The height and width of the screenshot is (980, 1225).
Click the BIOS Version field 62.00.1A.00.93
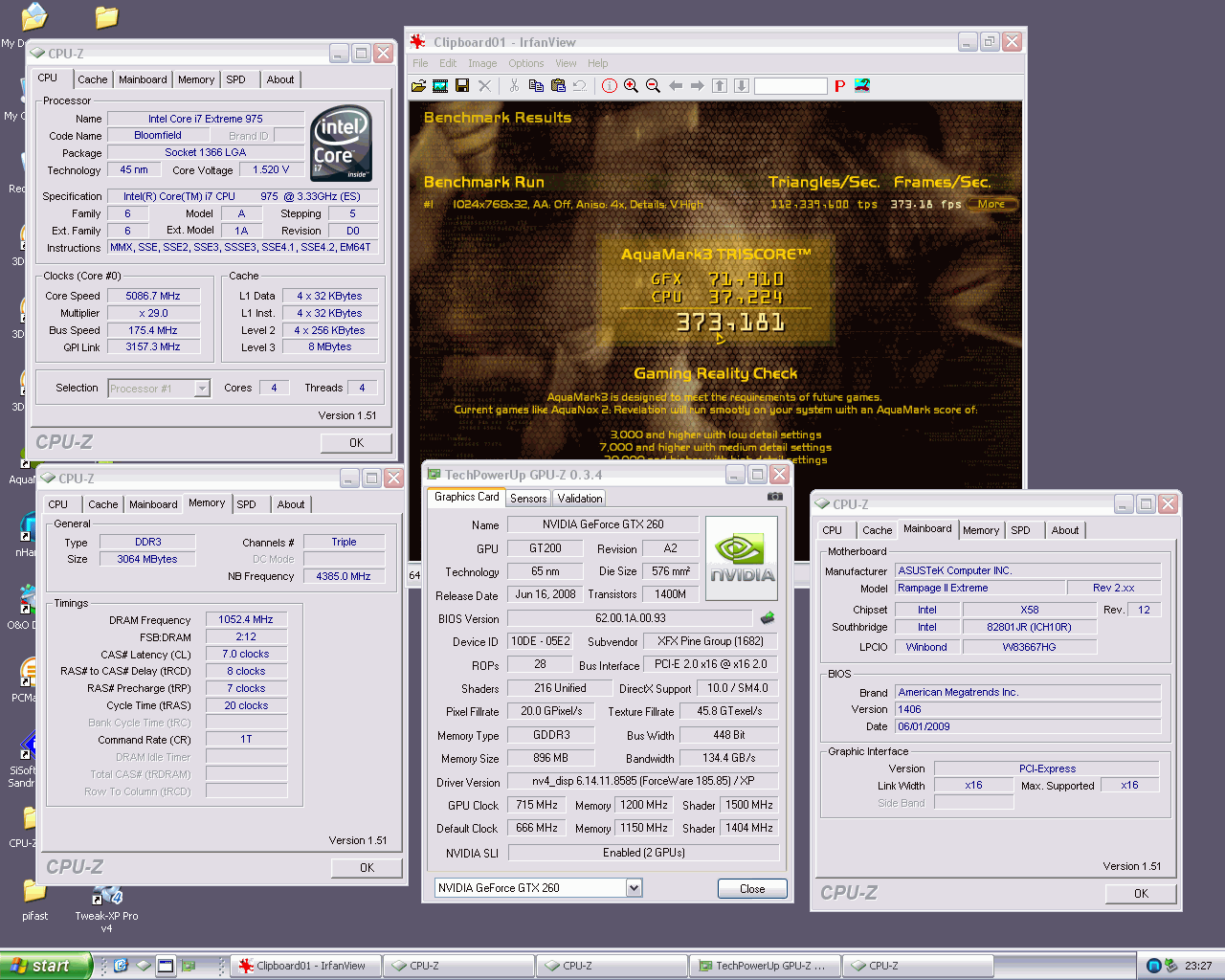(x=630, y=618)
